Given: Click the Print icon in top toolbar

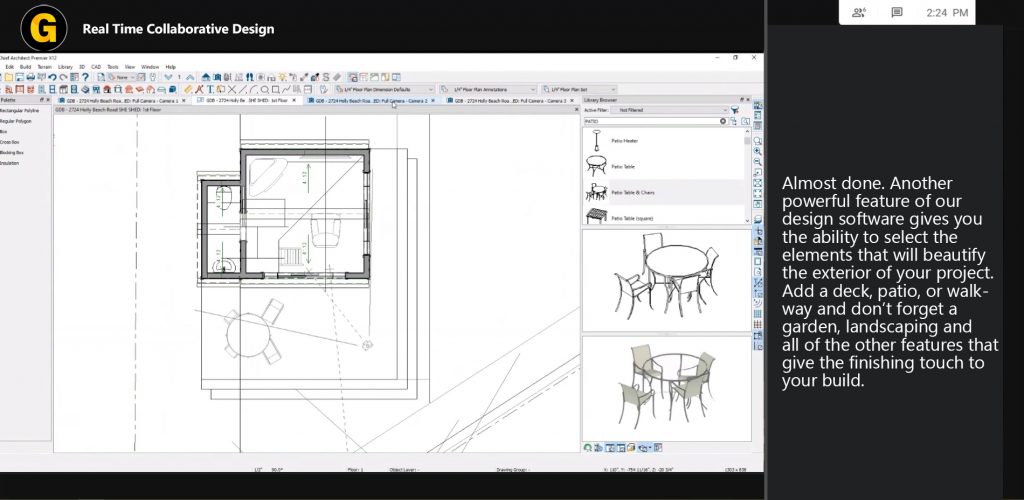Looking at the screenshot, I should [x=31, y=77].
